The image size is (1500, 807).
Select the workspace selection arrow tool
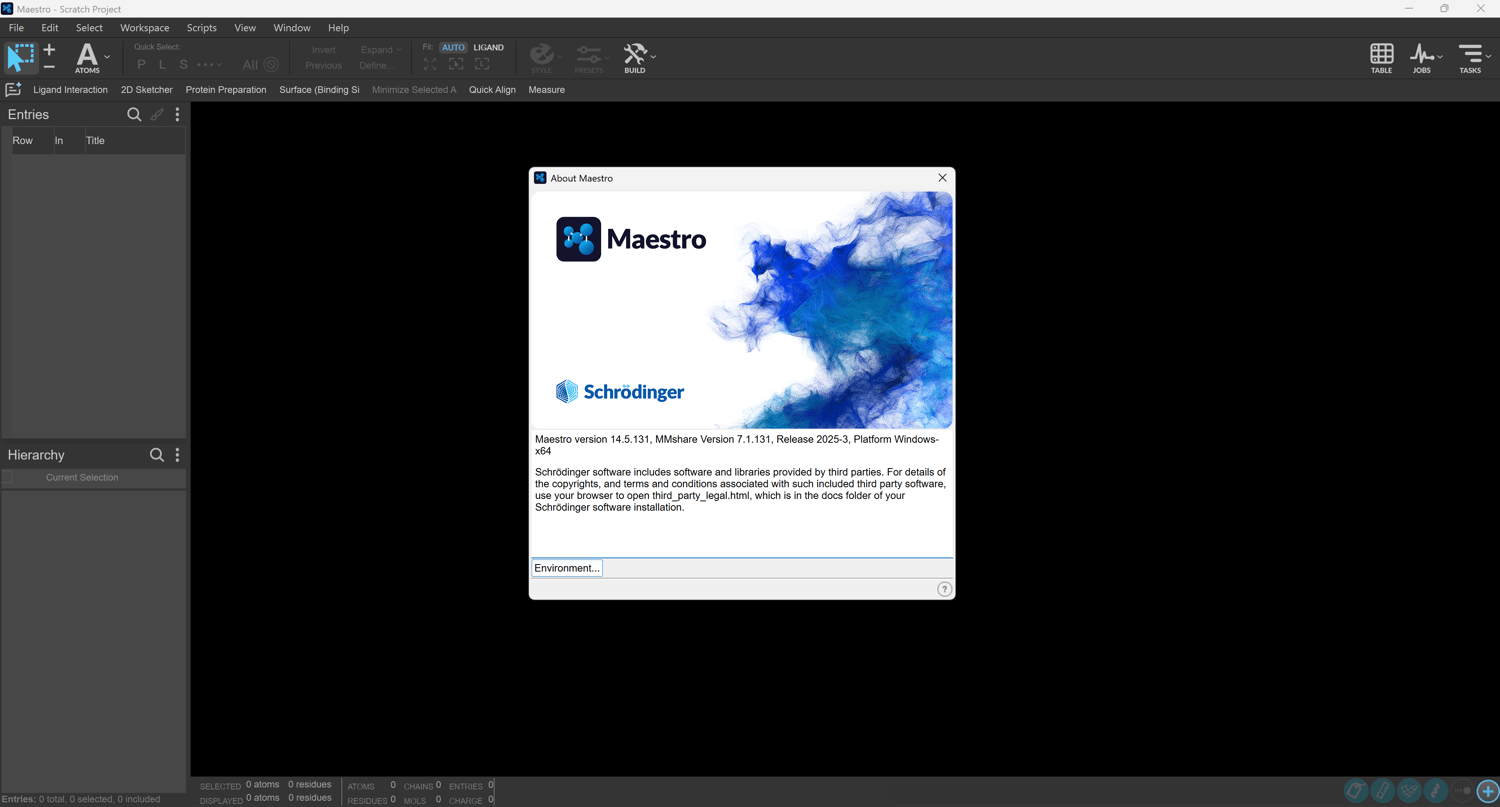point(20,57)
